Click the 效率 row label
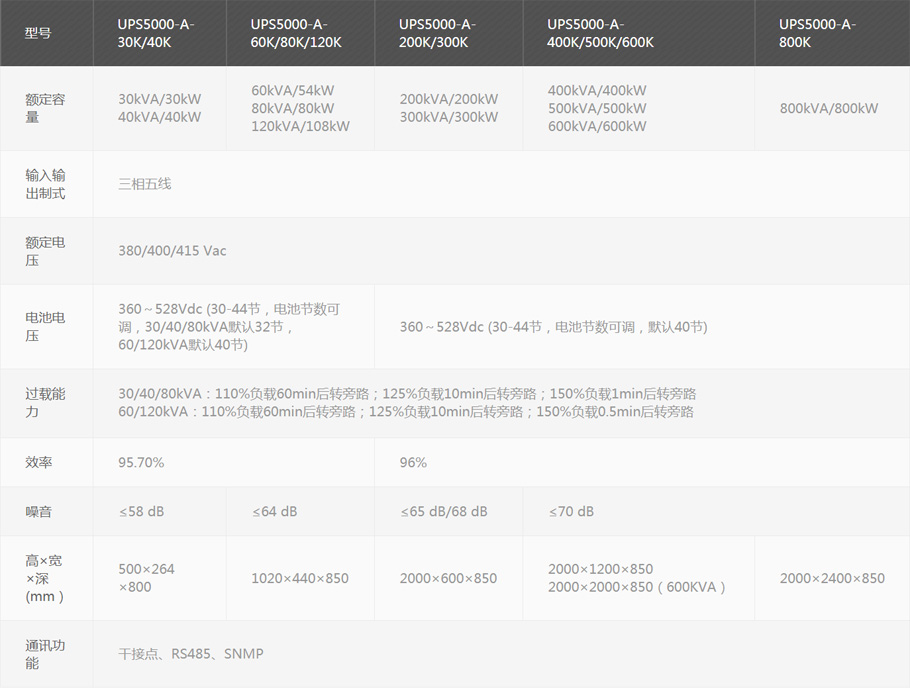Image resolution: width=910 pixels, height=689 pixels. [38, 463]
